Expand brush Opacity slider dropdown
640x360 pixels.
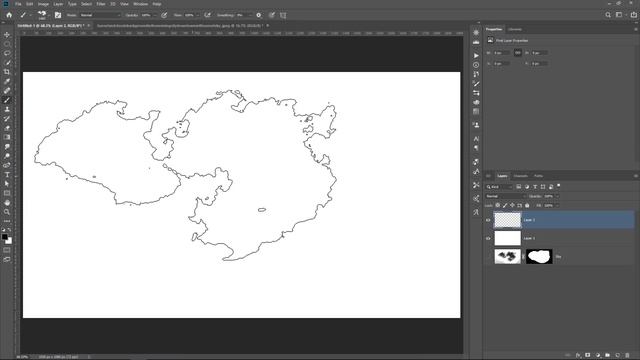coord(155,15)
